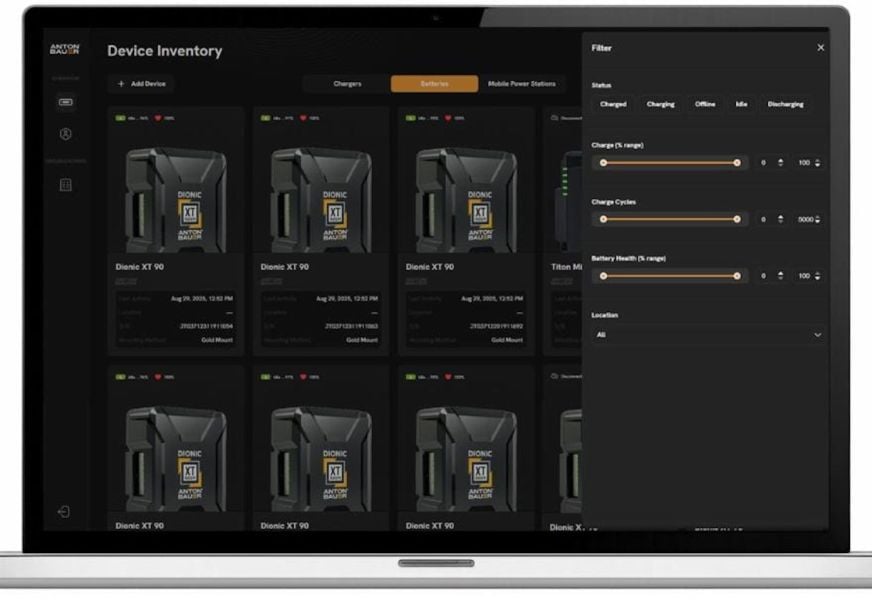Image resolution: width=872 pixels, height=600 pixels.
Task: Click the logout icon in the sidebar
Action: pos(64,512)
